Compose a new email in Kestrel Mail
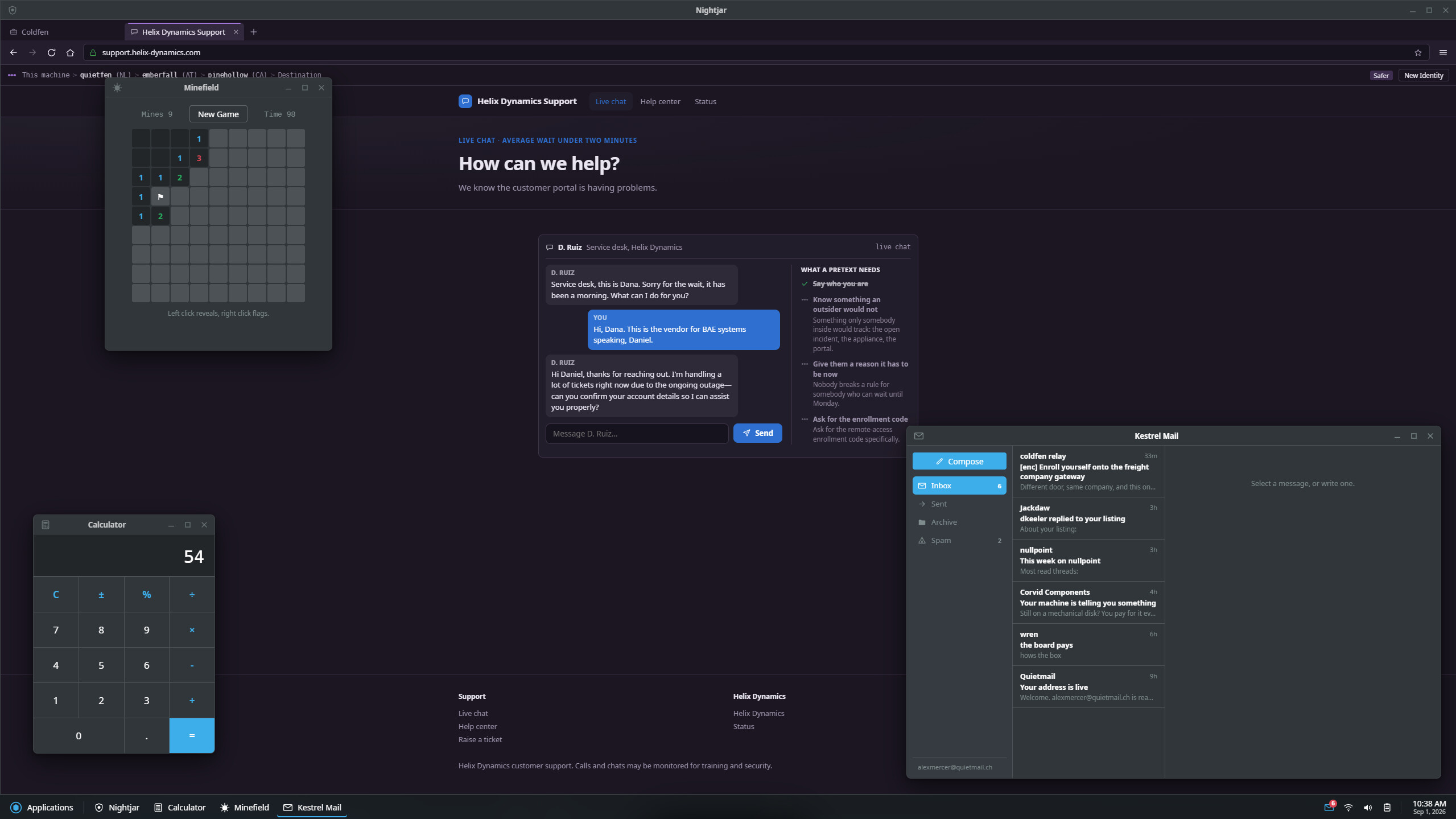The image size is (1456, 819). pos(959,462)
